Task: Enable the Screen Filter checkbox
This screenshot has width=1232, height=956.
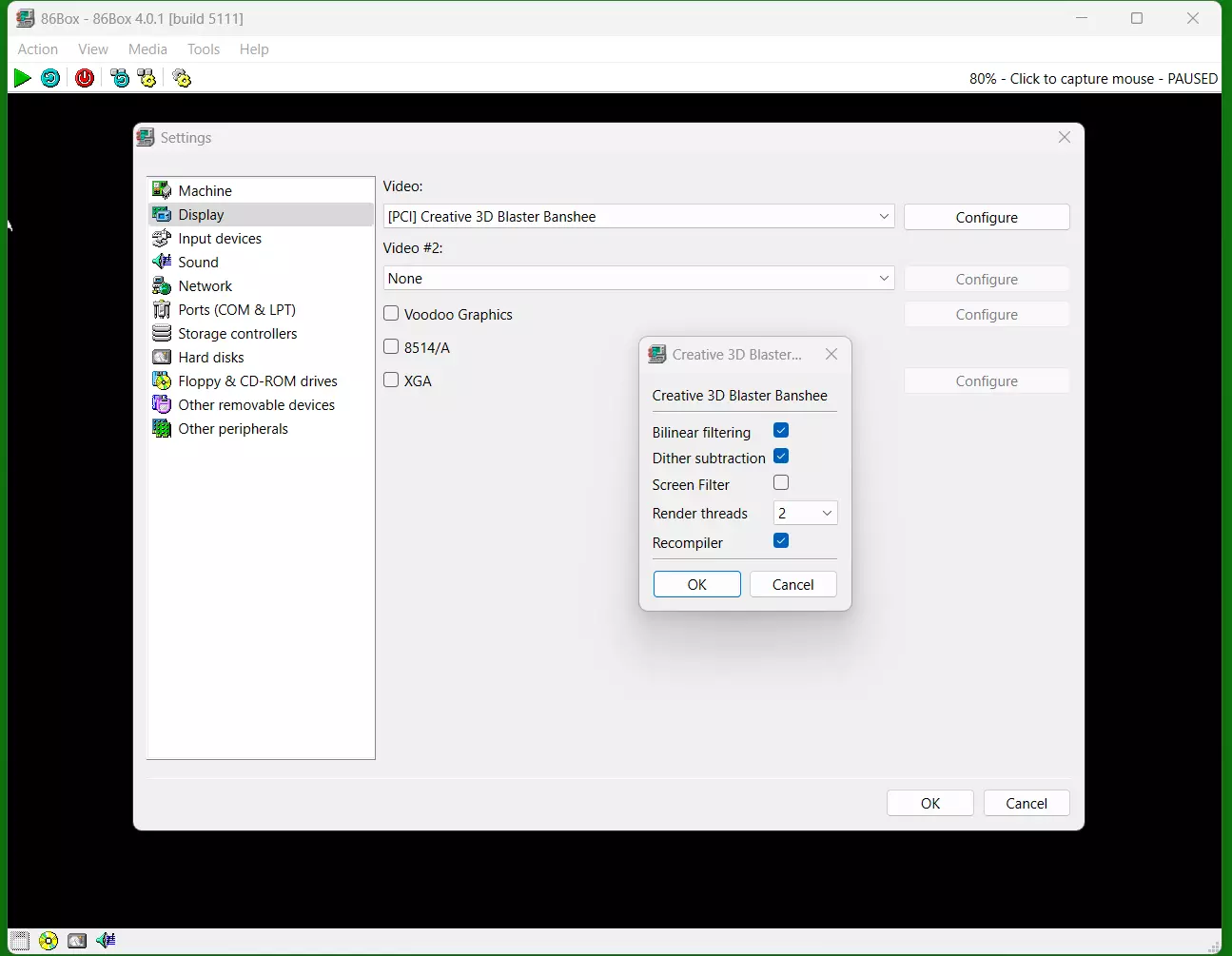Action: (x=781, y=482)
